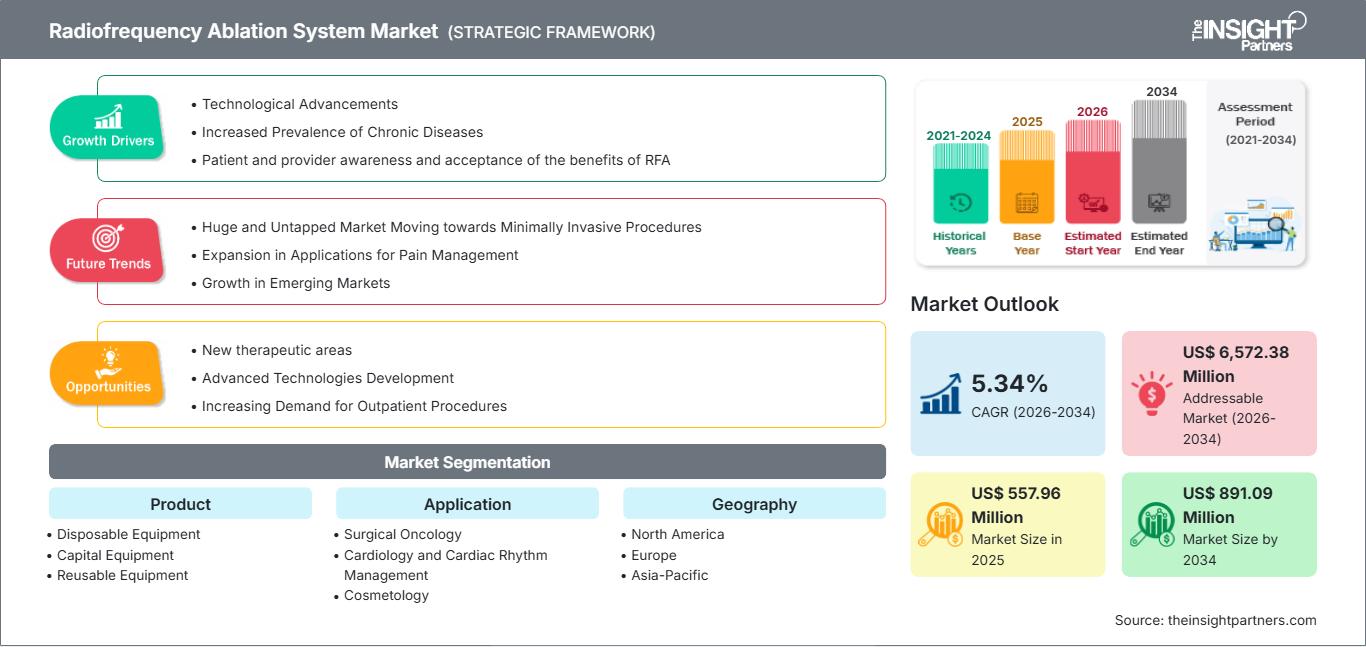Click the Europe item

pos(654,555)
